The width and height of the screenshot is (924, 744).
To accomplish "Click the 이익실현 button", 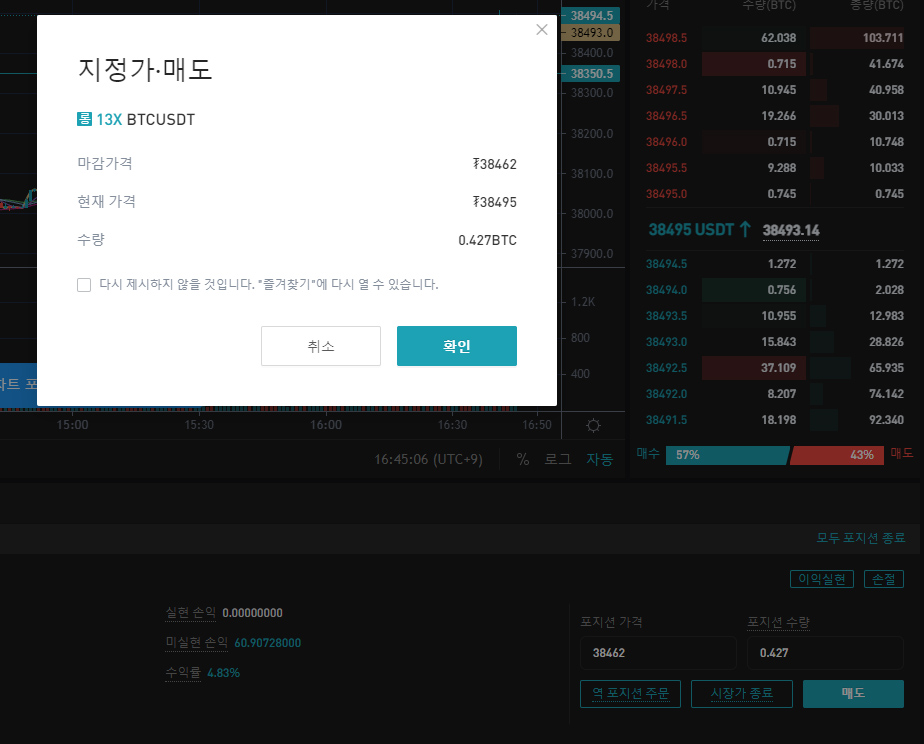I will pos(821,579).
